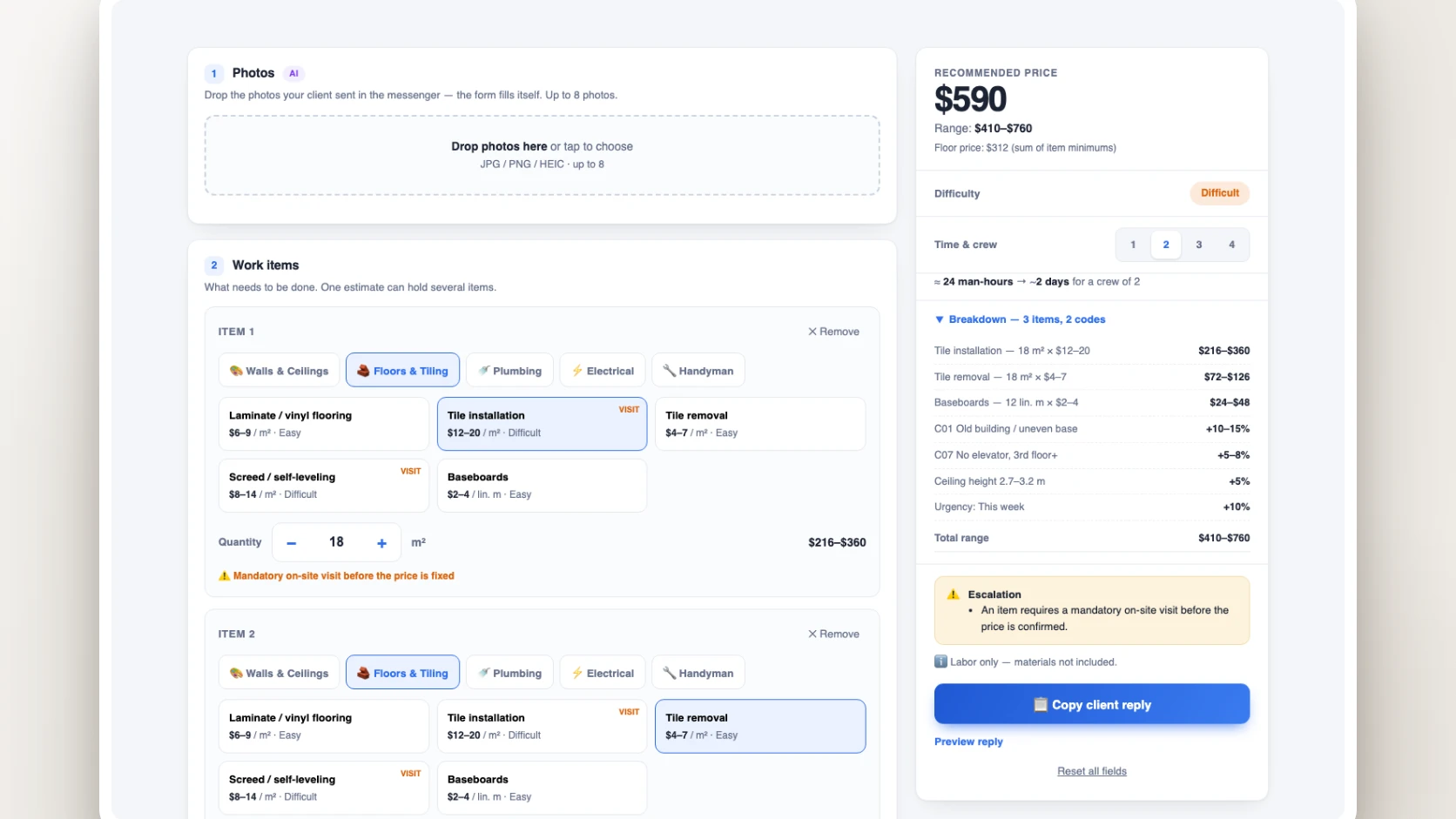Click the Escalation warning triangle icon

point(954,594)
